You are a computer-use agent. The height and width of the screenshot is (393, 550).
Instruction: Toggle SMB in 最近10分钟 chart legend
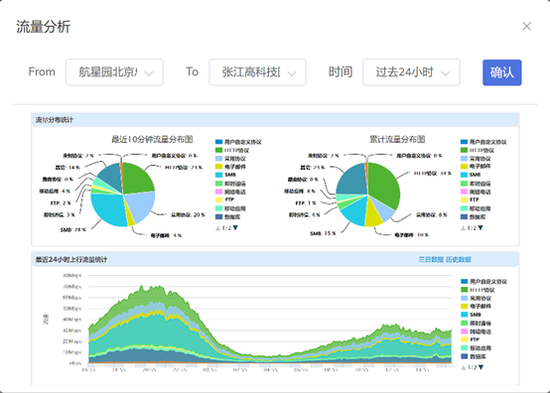226,175
